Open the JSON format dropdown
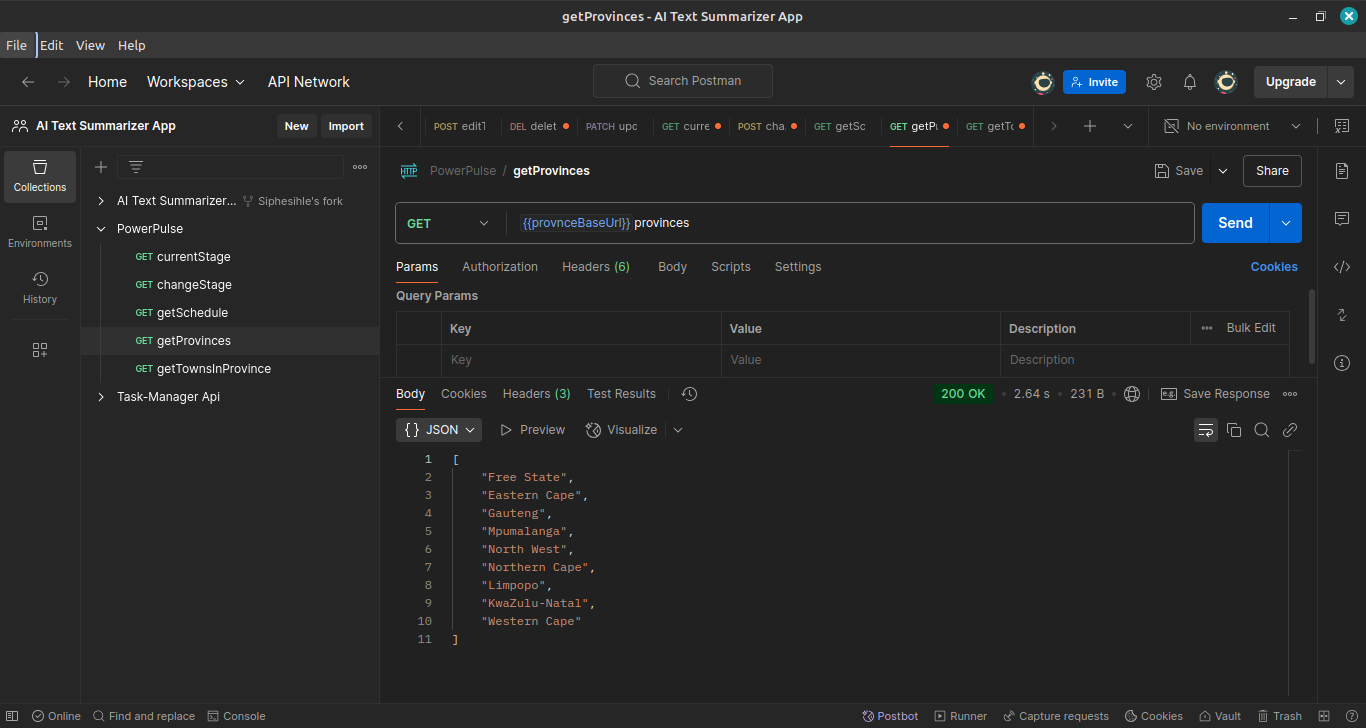 tap(439, 430)
